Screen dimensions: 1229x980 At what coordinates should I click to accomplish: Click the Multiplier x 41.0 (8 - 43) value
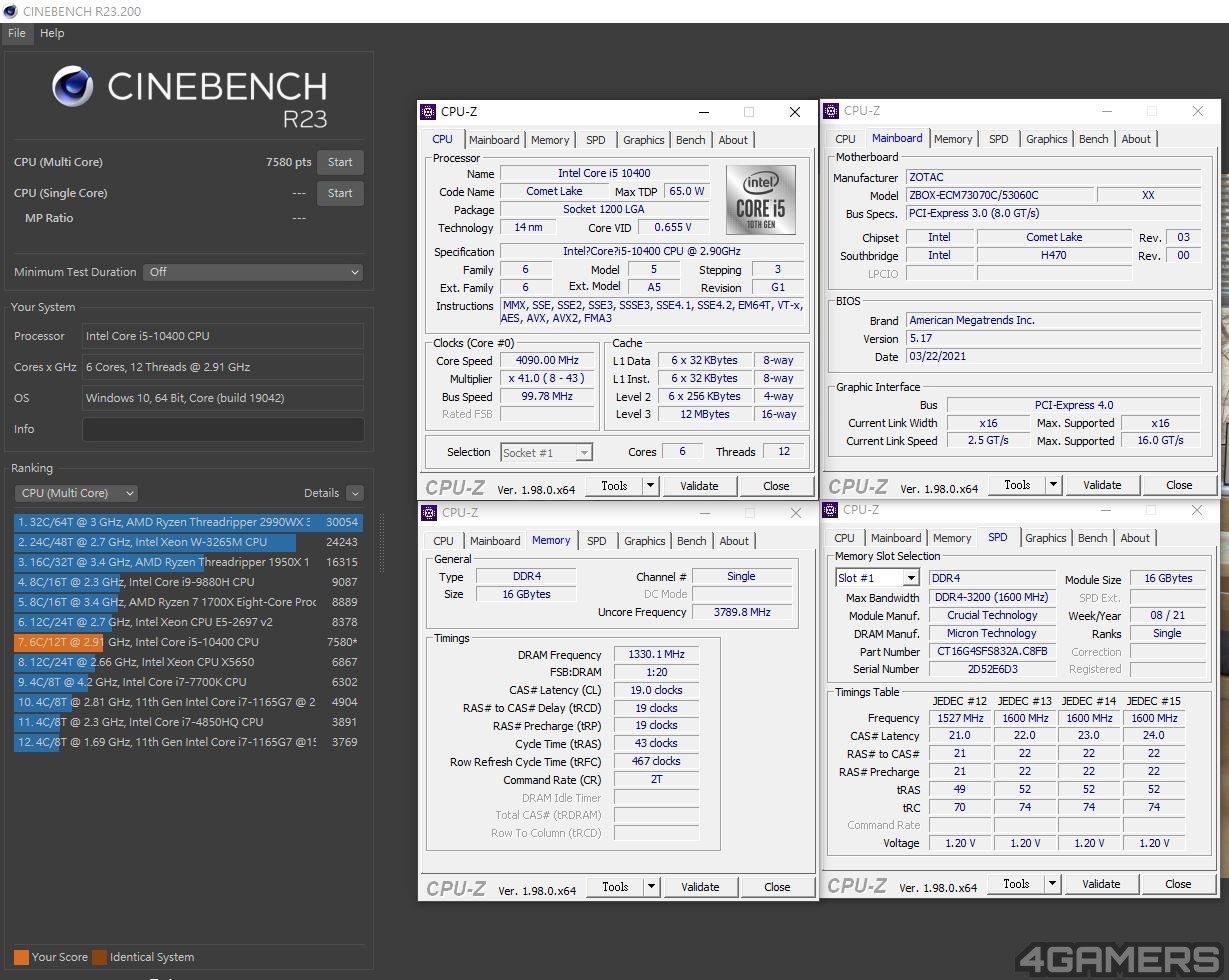(x=547, y=378)
